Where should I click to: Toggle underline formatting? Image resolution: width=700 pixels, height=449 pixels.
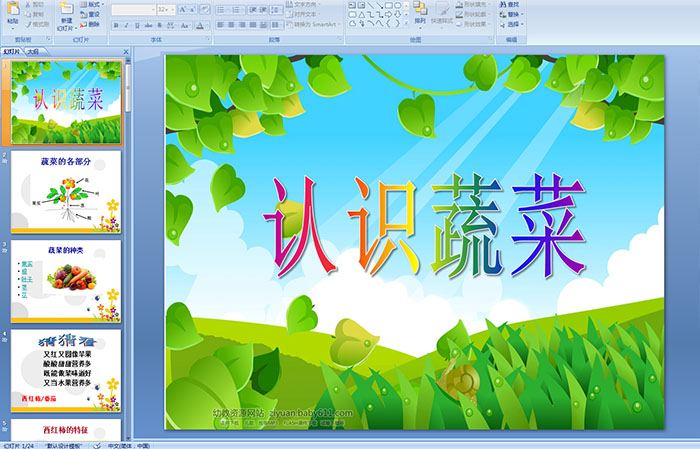tap(137, 25)
